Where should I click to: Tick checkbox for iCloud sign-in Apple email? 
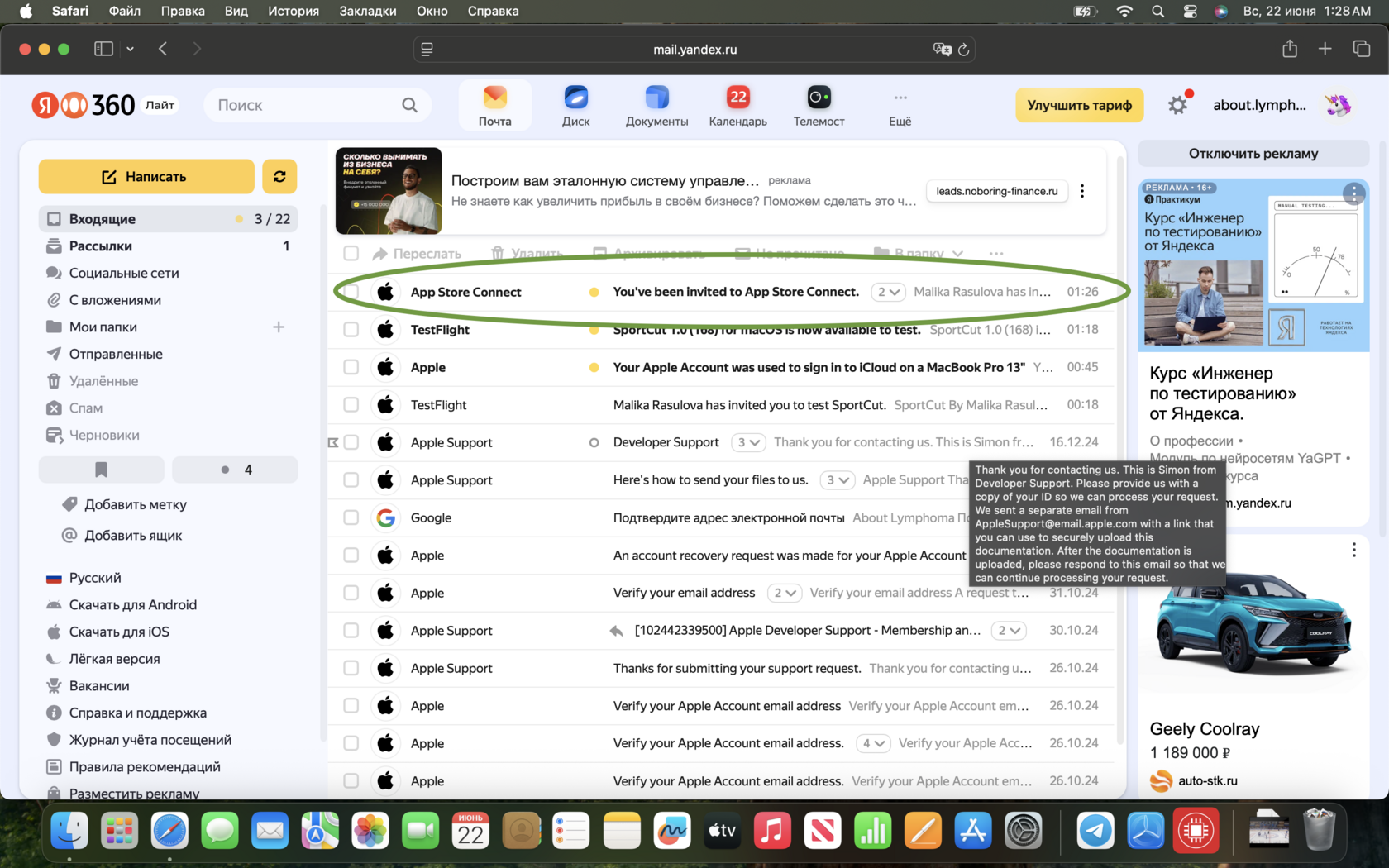(x=351, y=367)
